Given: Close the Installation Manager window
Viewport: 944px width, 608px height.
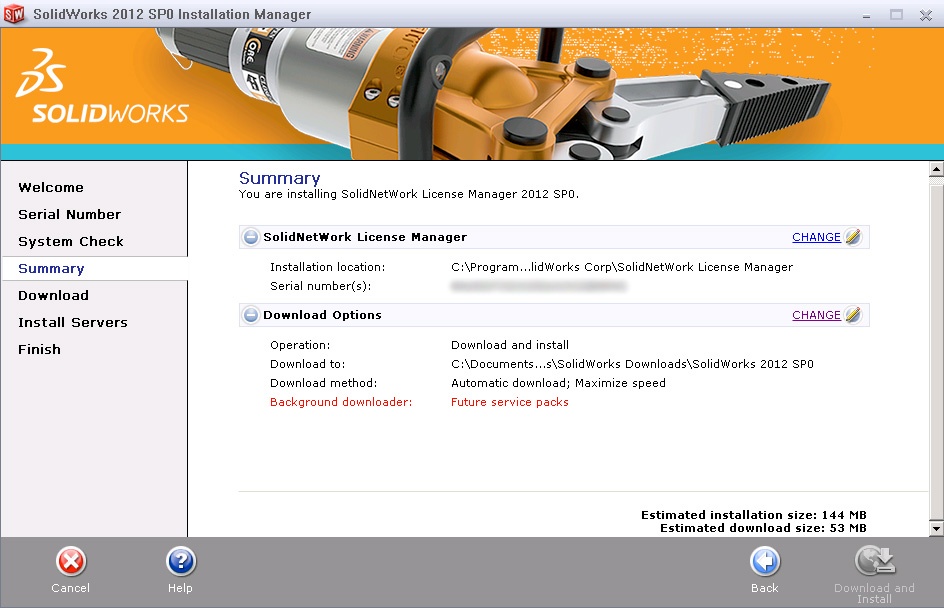Looking at the screenshot, I should pyautogui.click(x=926, y=15).
